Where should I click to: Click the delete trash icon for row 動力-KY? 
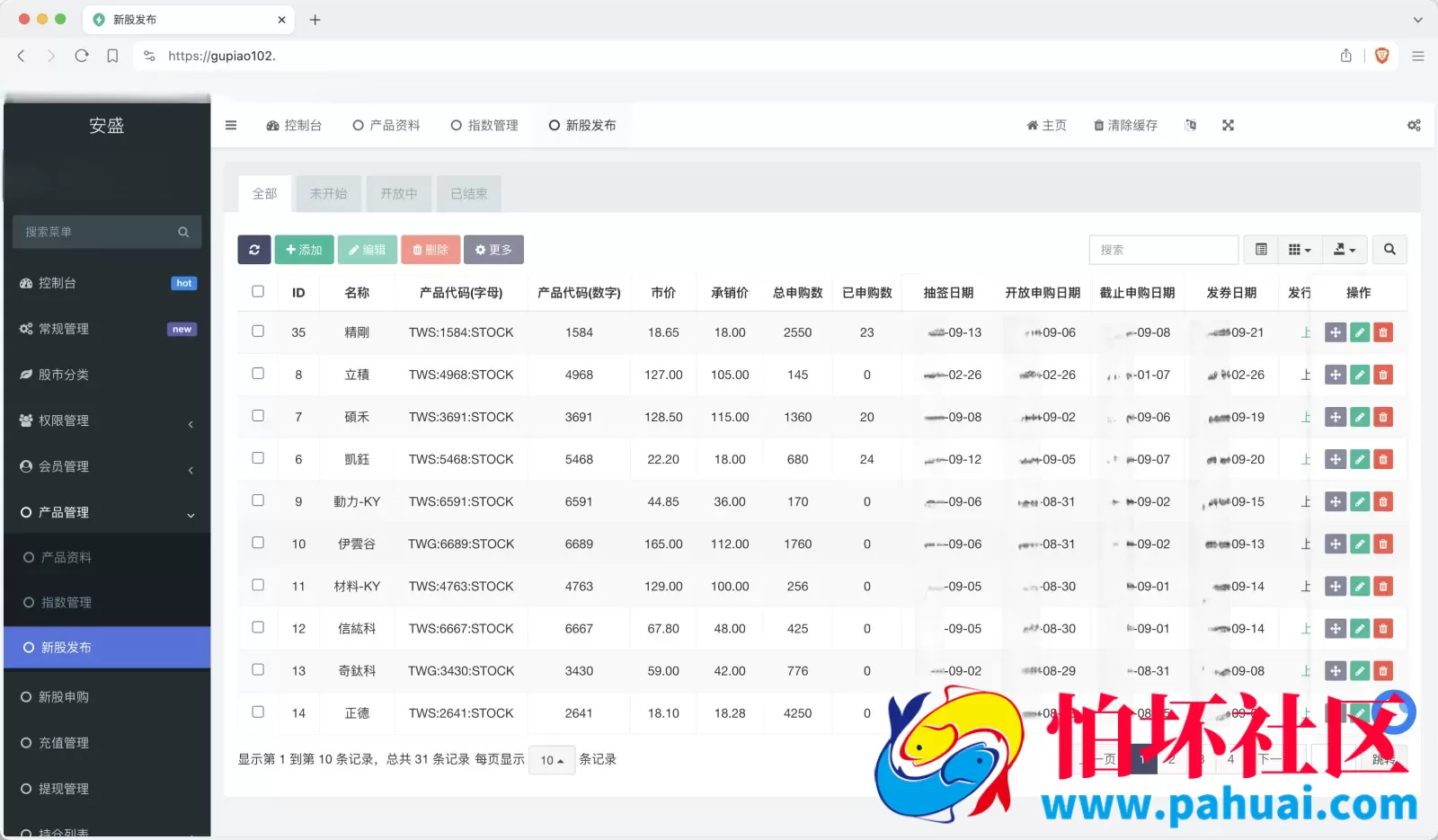[1383, 501]
